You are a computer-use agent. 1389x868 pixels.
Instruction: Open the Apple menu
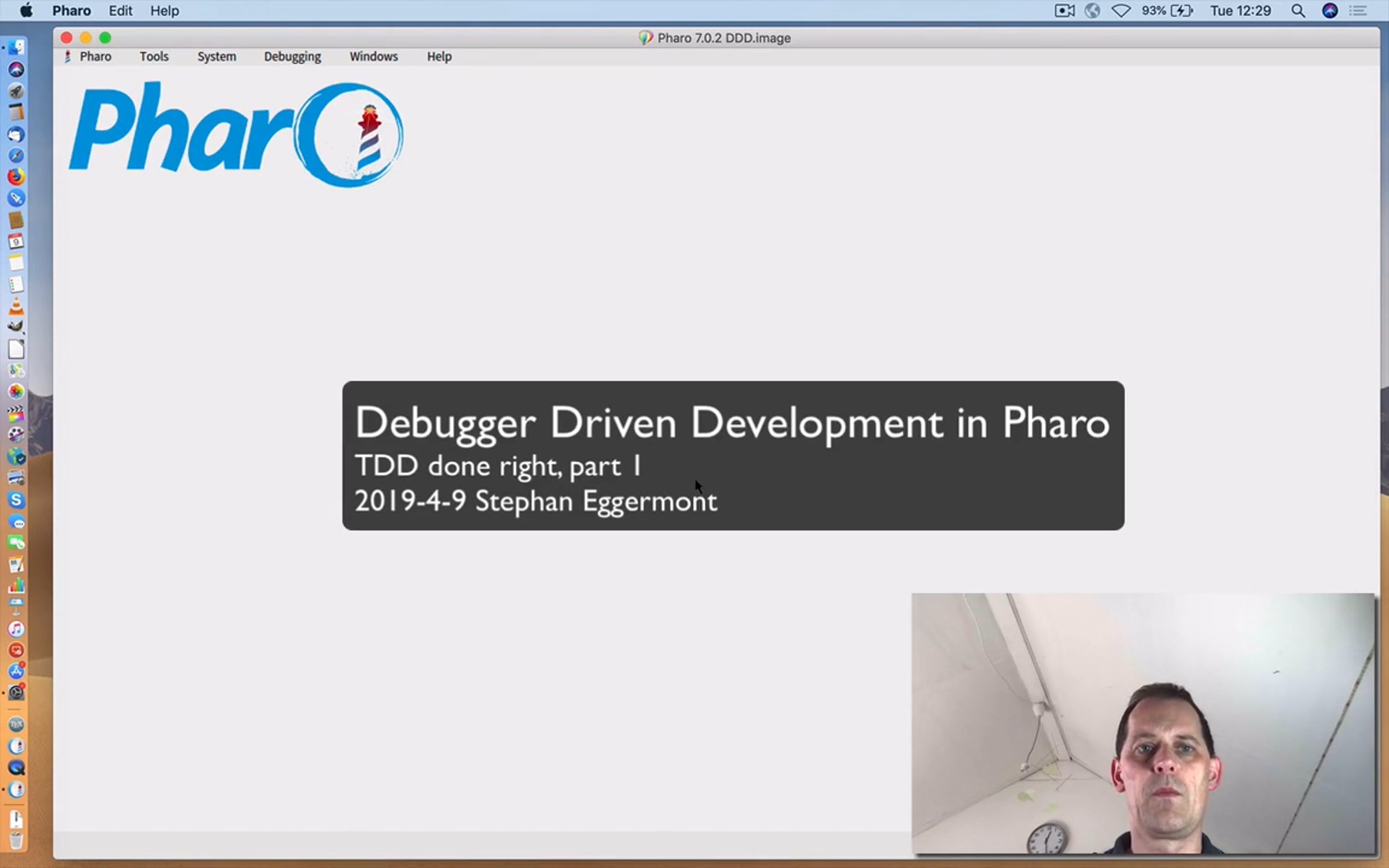click(x=26, y=10)
